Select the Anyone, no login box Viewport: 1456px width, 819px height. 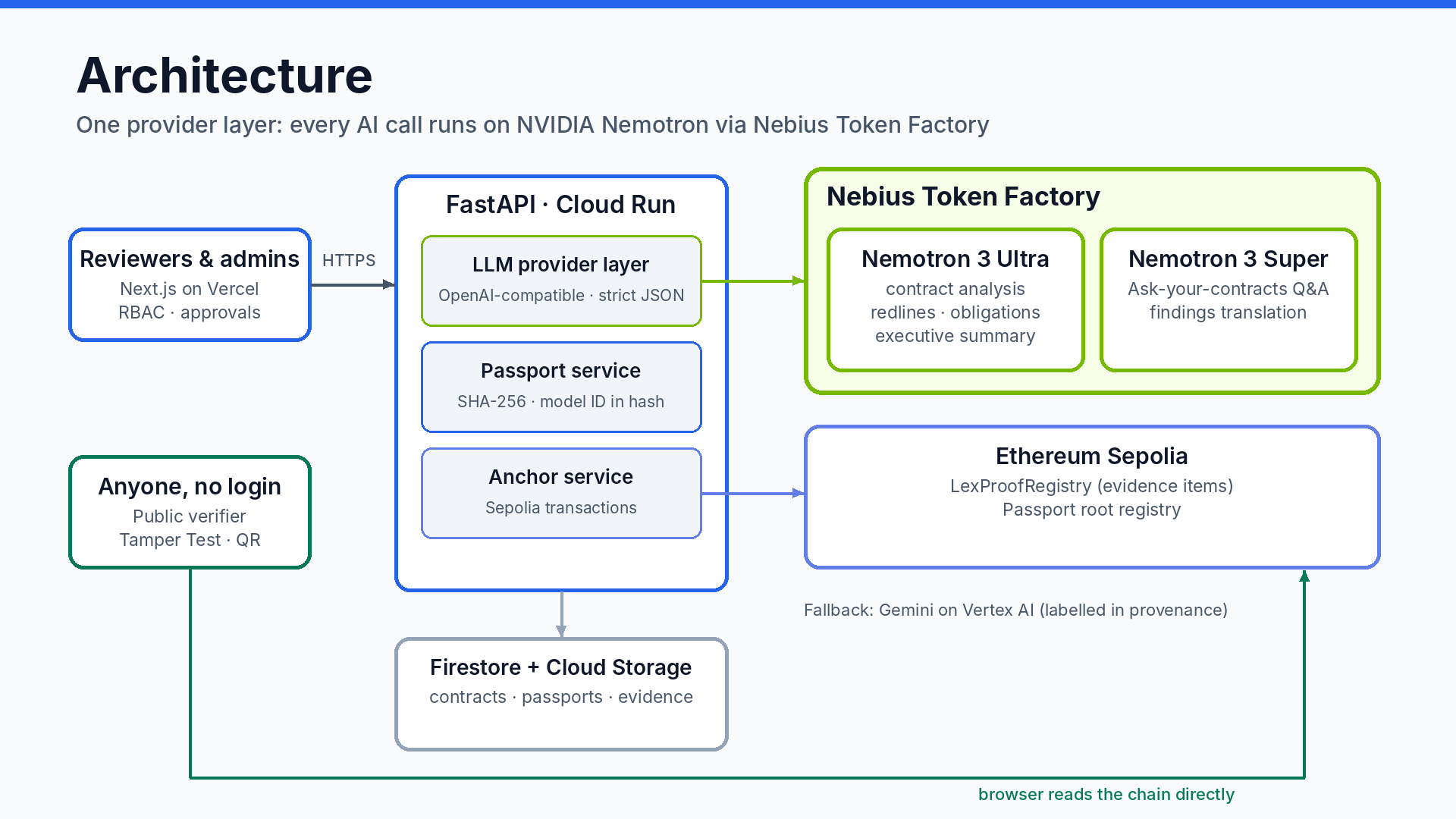(x=190, y=512)
